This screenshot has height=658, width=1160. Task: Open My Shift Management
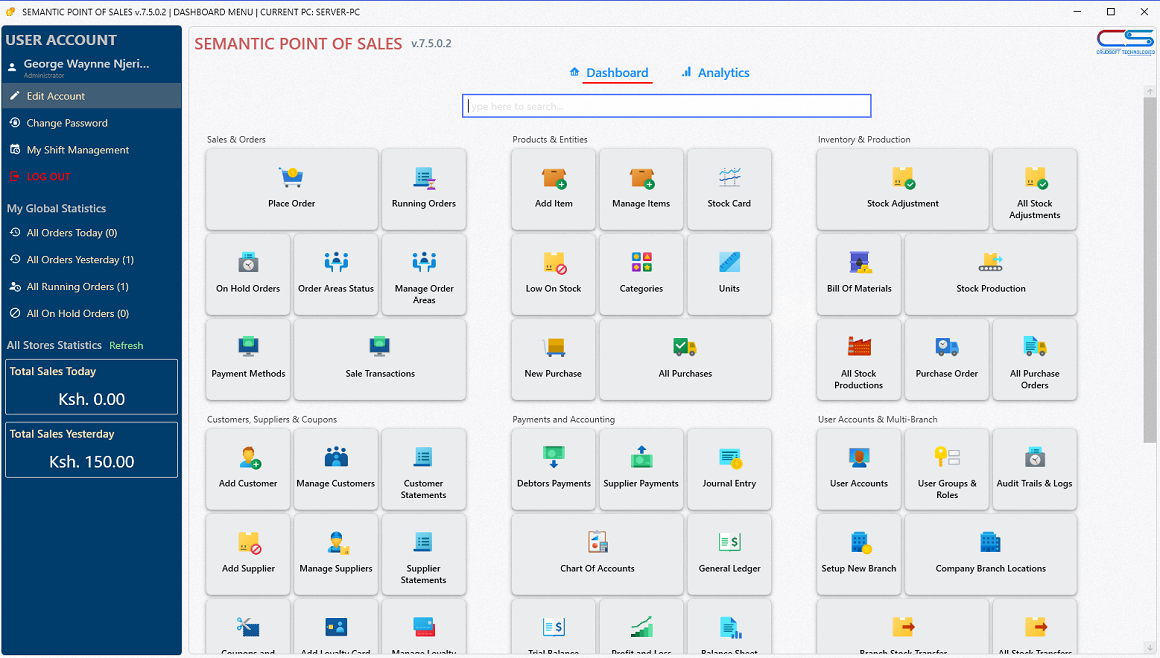point(78,150)
